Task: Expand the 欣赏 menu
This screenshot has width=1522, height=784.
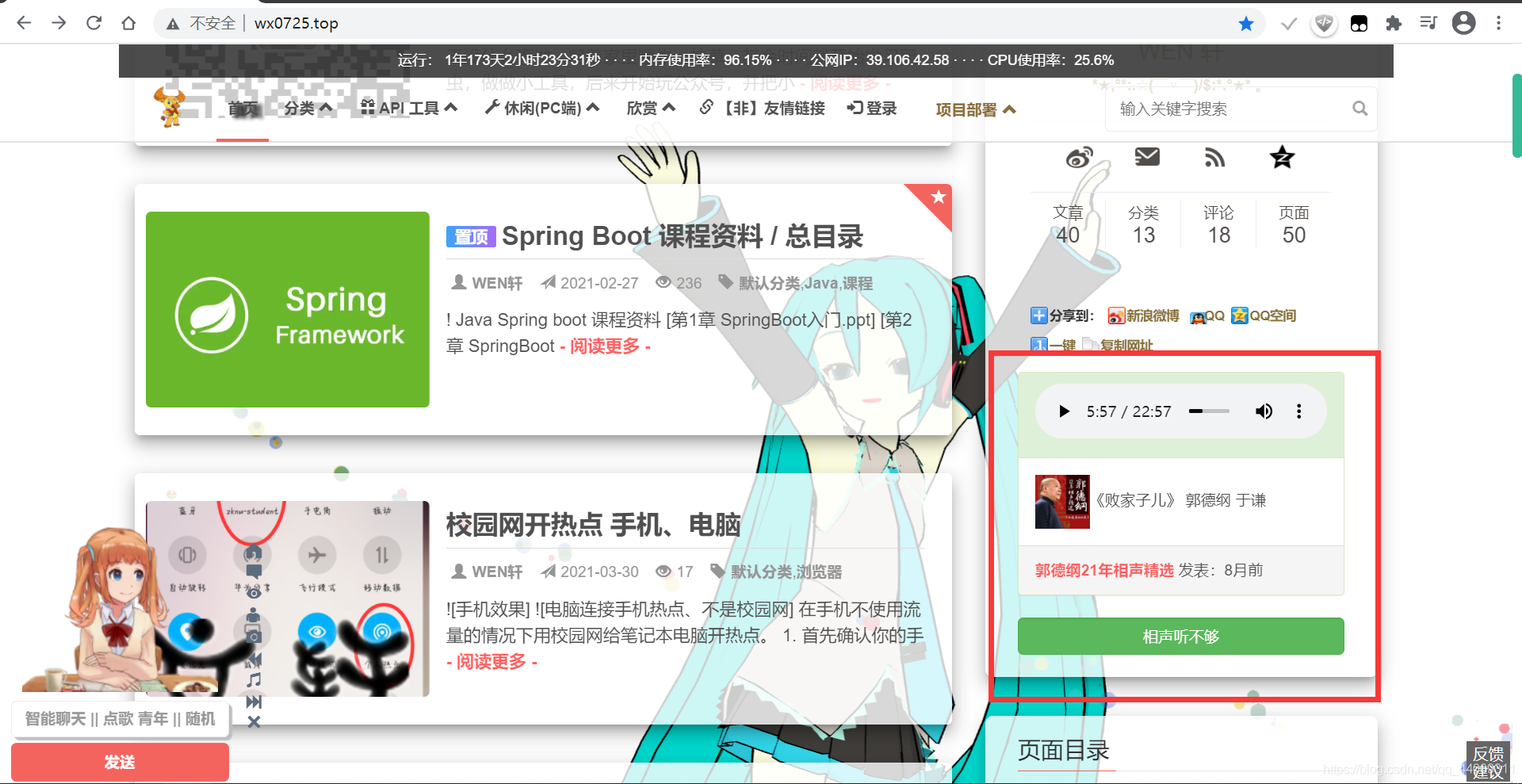Action: (651, 108)
